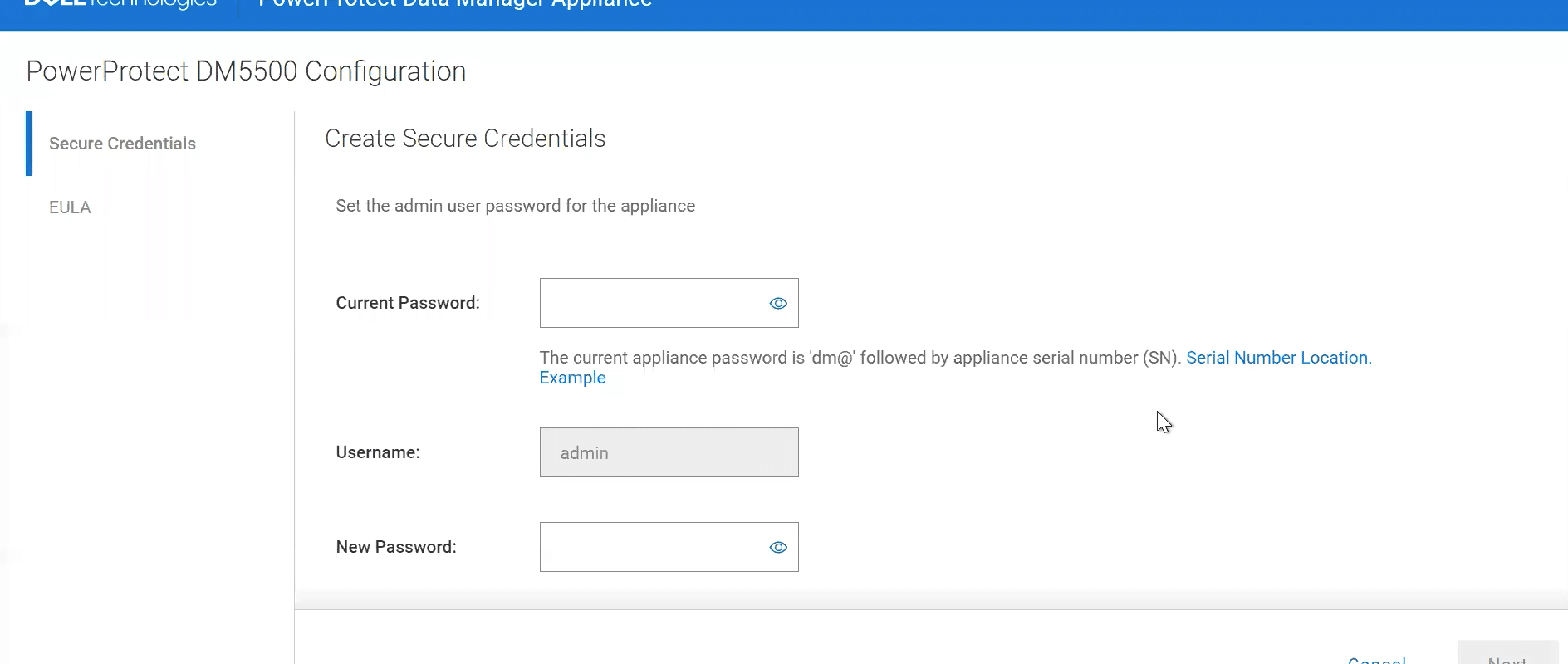Click the hint text about 'dm@' password

[860, 358]
